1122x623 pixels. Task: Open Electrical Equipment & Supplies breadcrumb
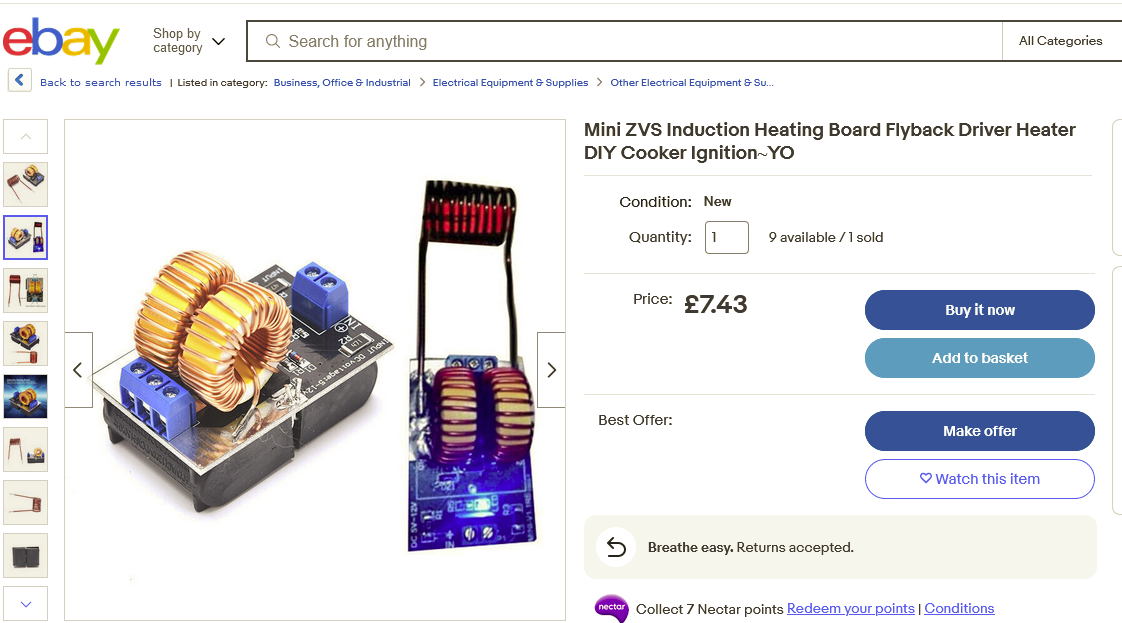pyautogui.click(x=510, y=83)
